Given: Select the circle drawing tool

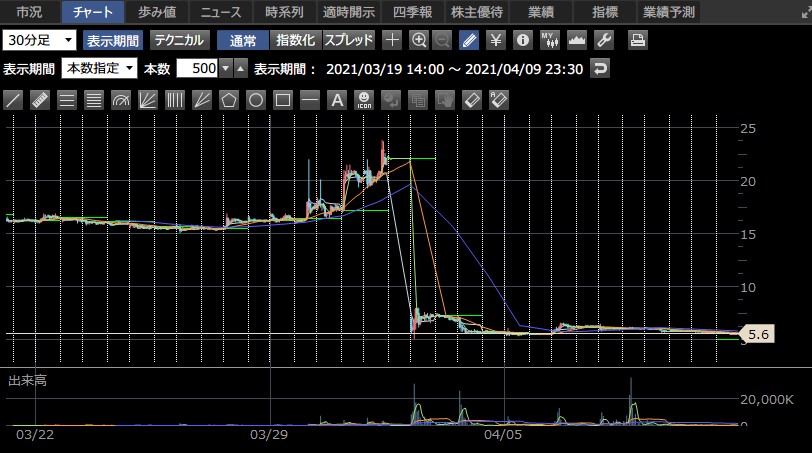Looking at the screenshot, I should tap(256, 100).
